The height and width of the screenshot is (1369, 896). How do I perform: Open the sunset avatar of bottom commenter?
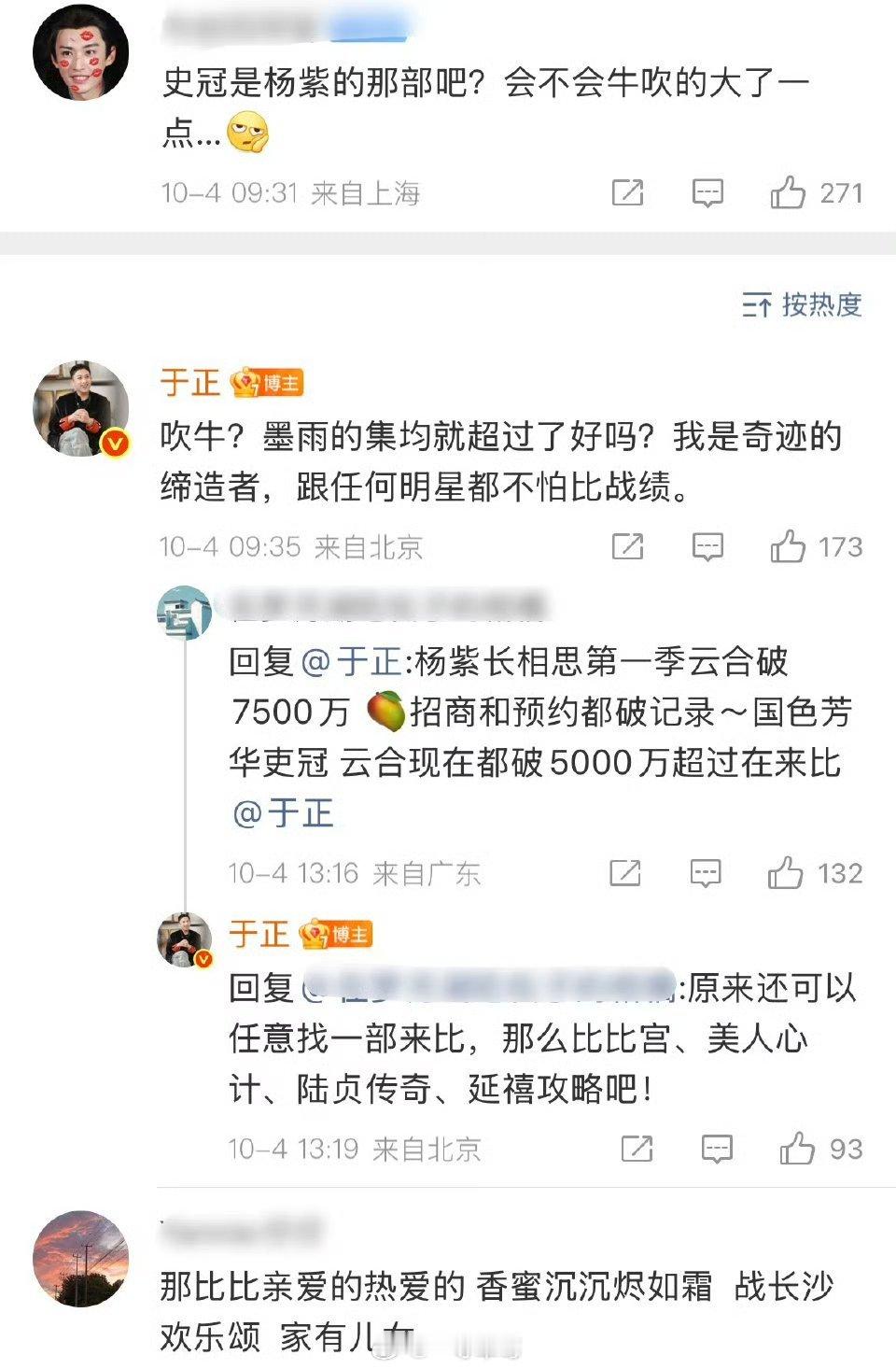81,1258
